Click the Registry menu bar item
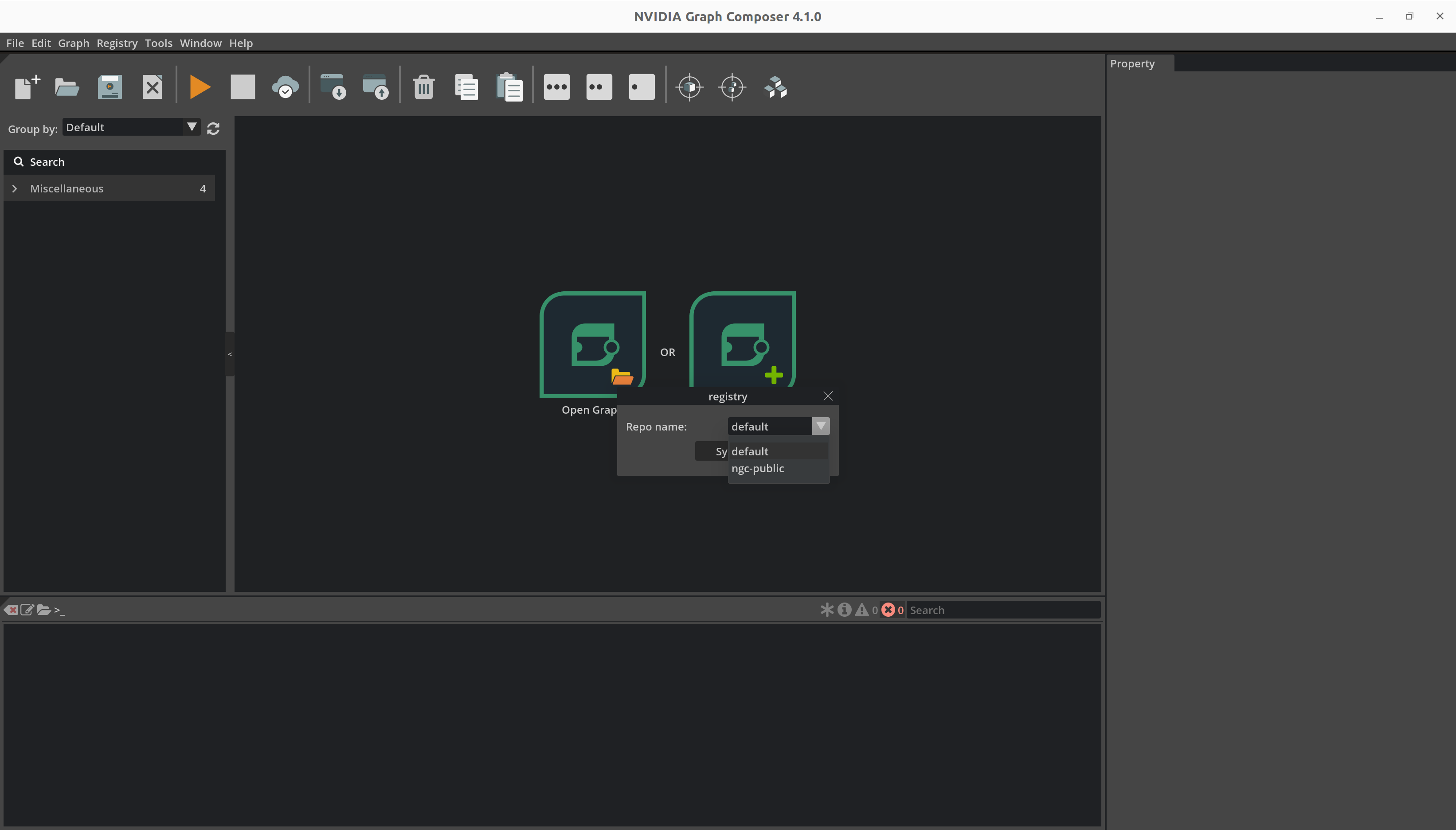 (x=116, y=42)
